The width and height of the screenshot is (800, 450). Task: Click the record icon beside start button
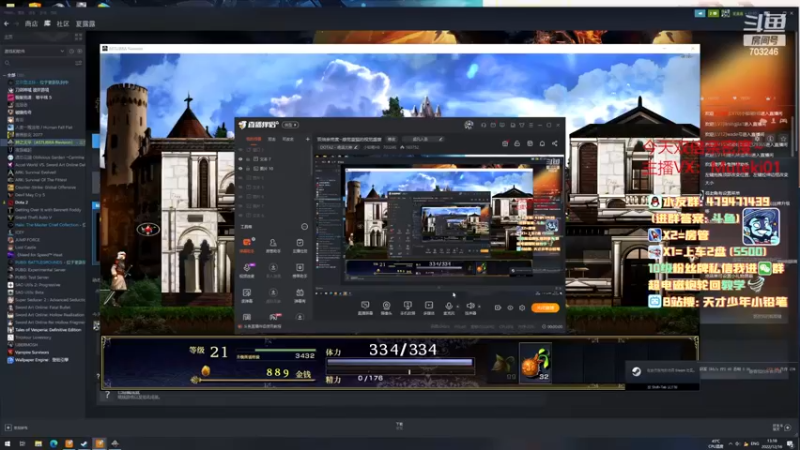pos(497,308)
